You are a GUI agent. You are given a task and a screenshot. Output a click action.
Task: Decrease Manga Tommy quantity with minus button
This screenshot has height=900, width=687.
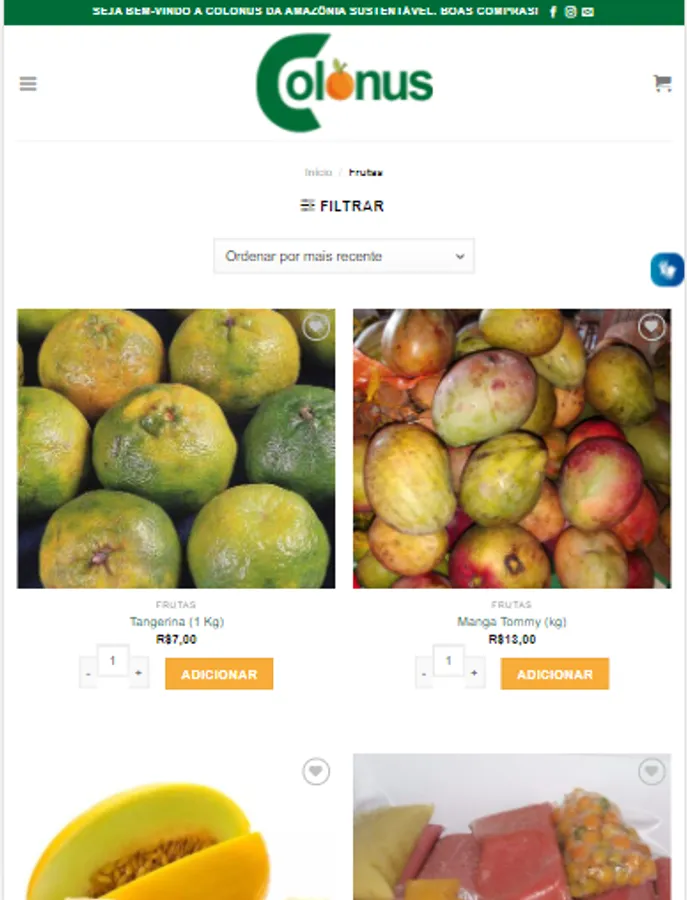point(424,673)
